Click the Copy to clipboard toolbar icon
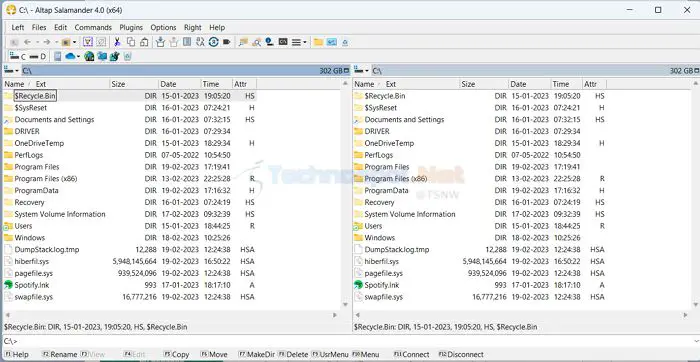Screen dimensions: 700x362 (x=131, y=42)
